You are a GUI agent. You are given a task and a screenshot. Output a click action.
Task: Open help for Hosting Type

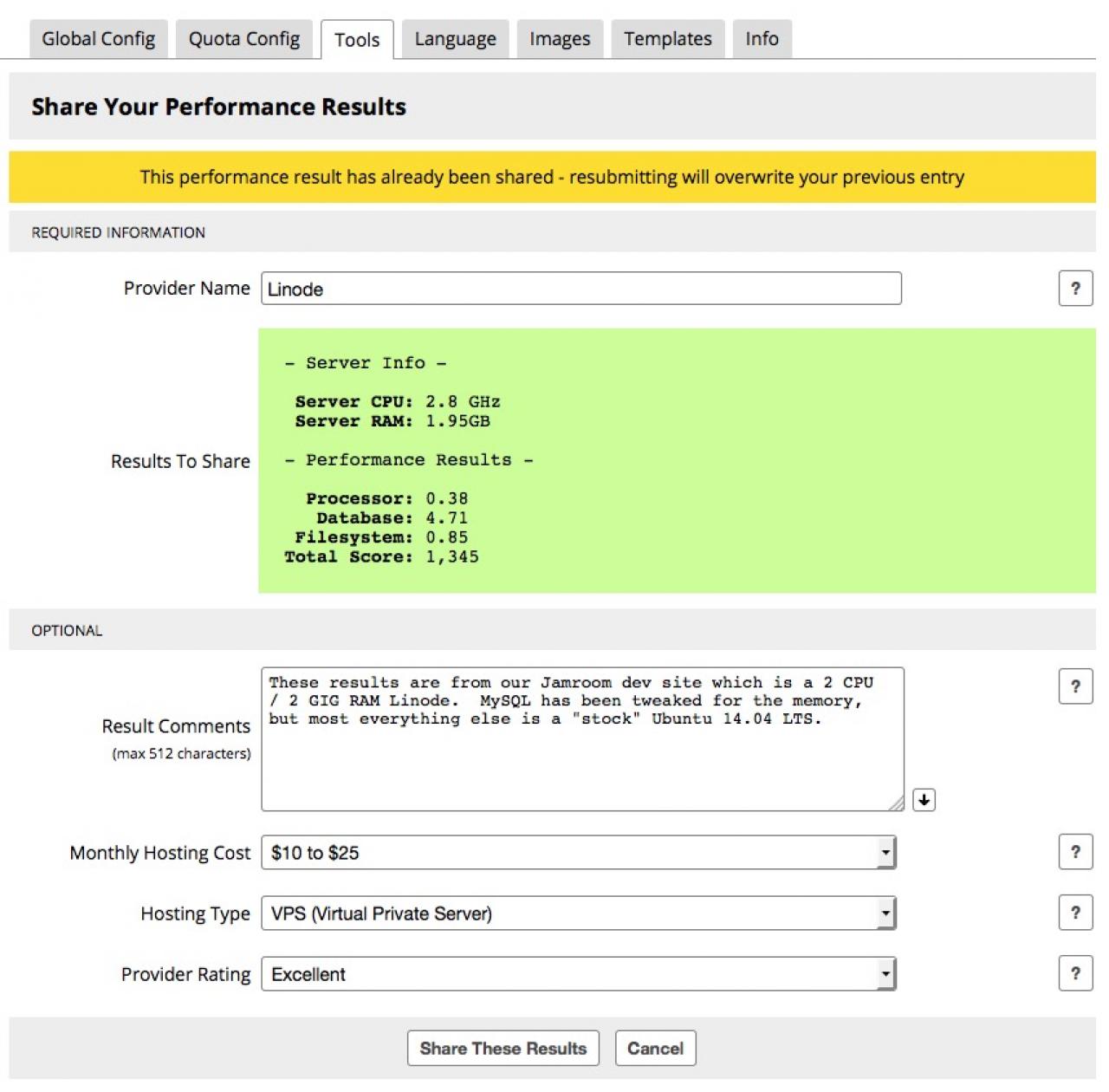(x=1075, y=913)
